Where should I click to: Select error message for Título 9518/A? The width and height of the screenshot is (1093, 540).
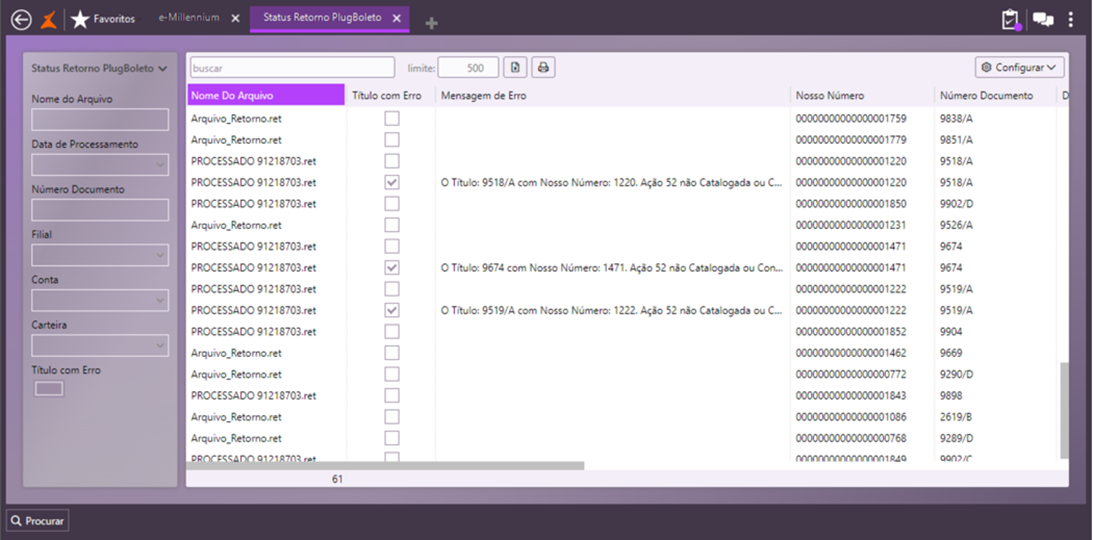pyautogui.click(x=611, y=183)
